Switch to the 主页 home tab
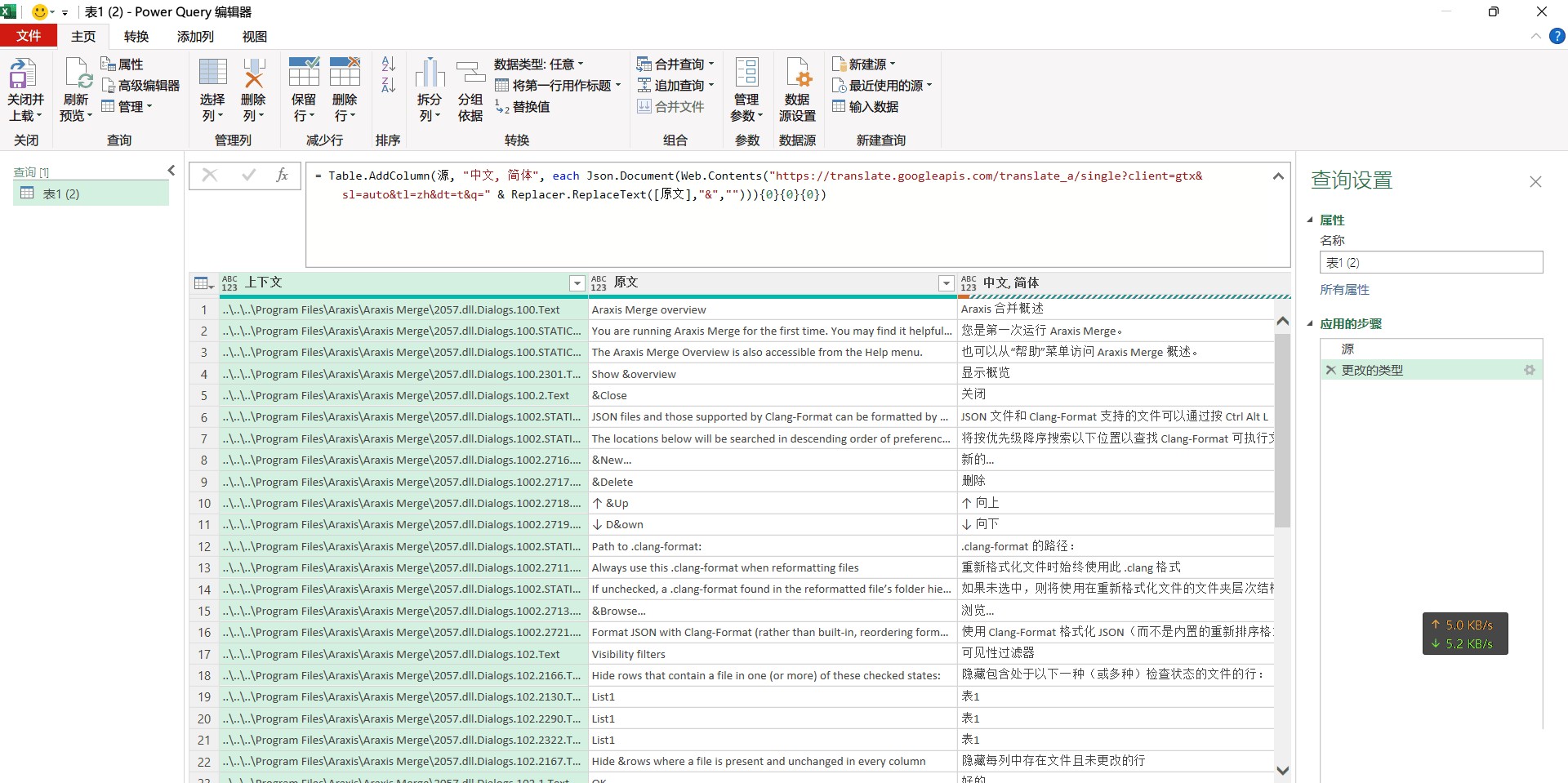Viewport: 1568px width, 783px height. tap(83, 36)
